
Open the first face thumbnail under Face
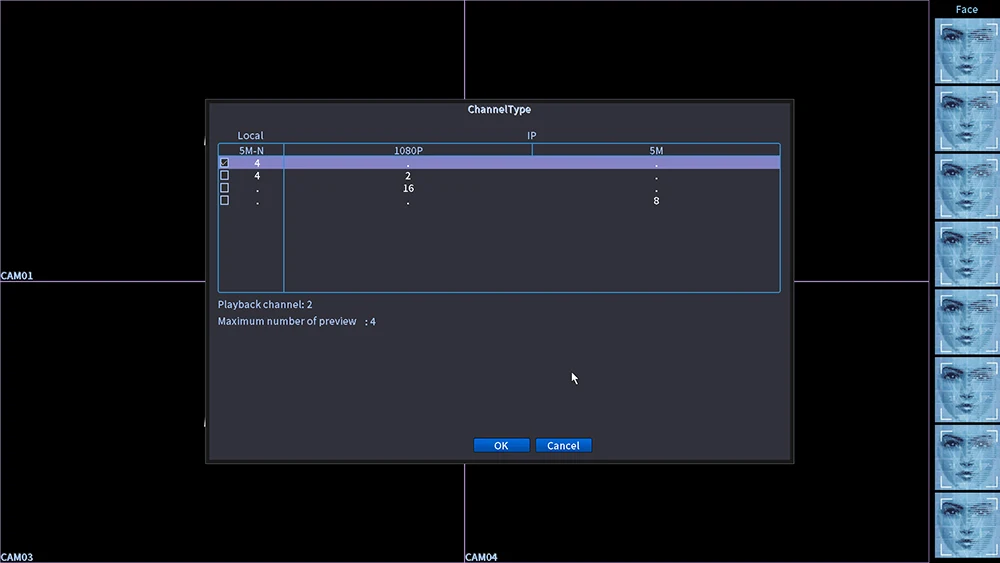967,51
